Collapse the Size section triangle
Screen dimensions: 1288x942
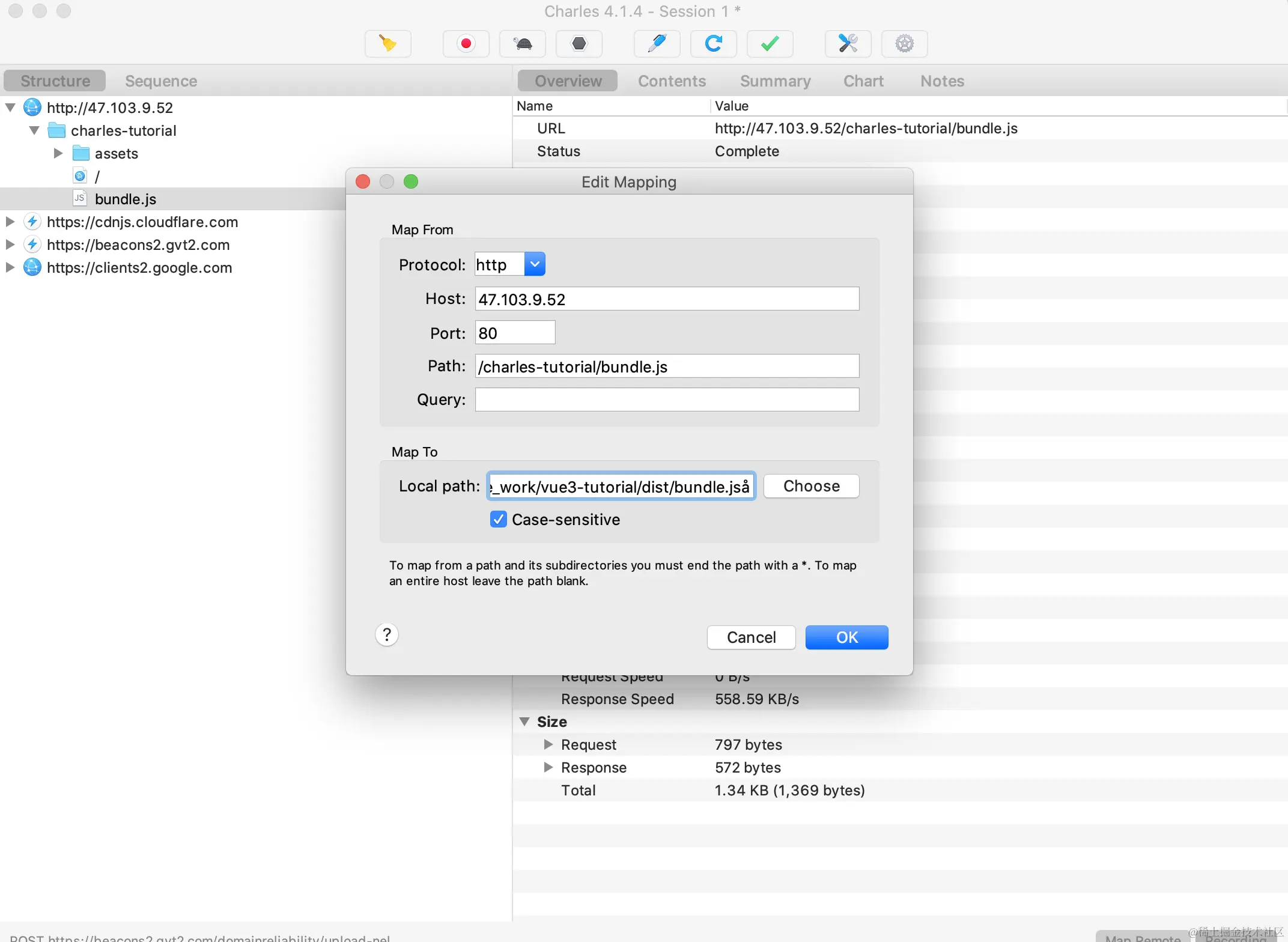(x=524, y=722)
